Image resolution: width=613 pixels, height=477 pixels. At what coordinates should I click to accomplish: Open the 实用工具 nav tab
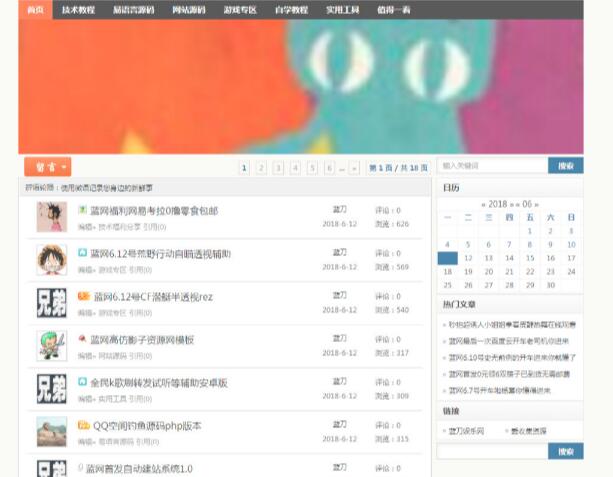342,10
